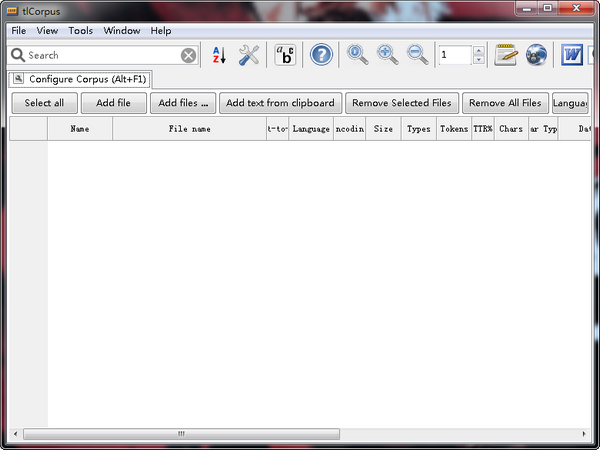
Task: Decrease the spinner value with down arrow
Action: click(478, 61)
